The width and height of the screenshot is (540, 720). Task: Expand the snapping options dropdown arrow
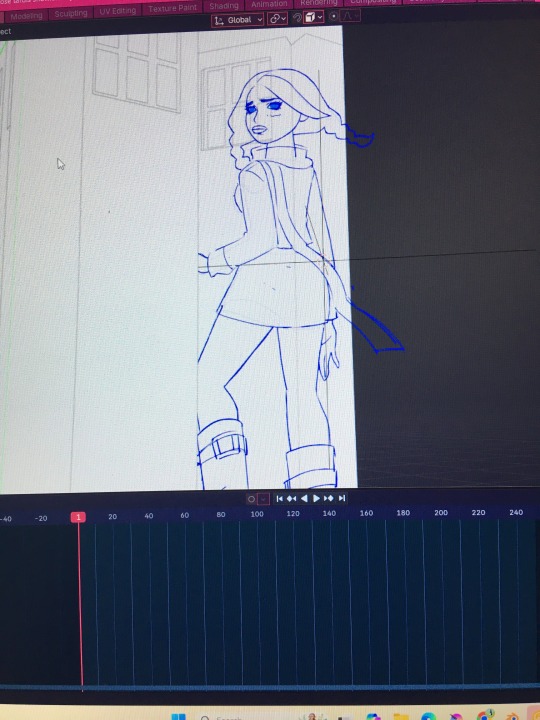tap(321, 17)
